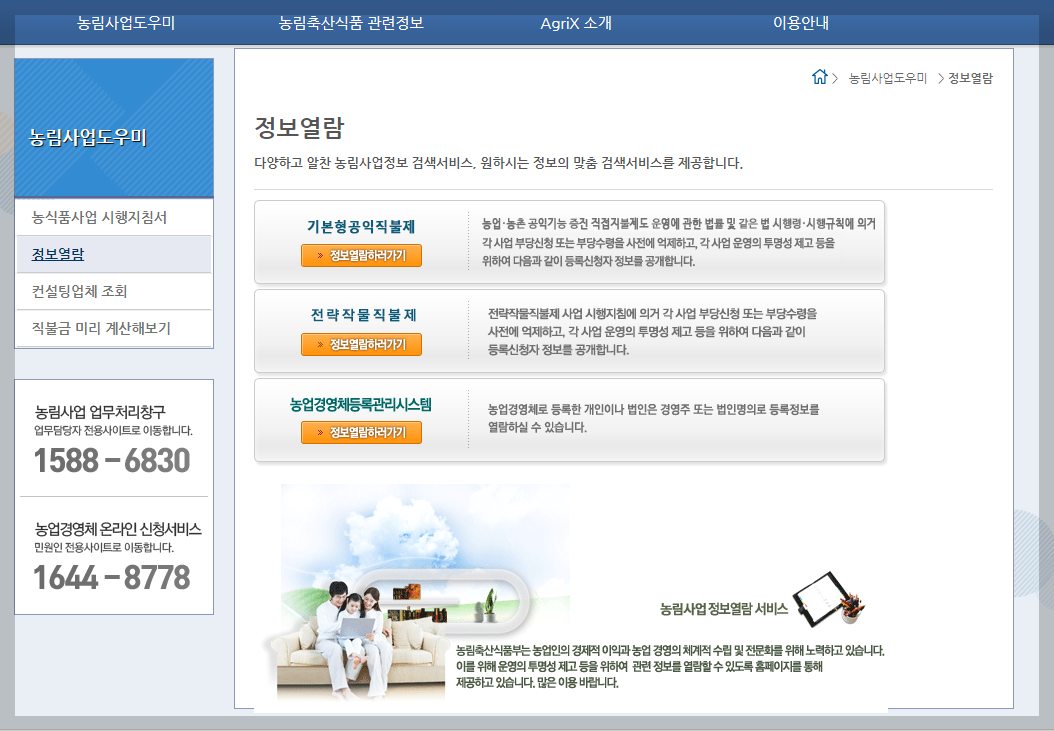Select 직불금 미리 계산해보기 in sidebar

tap(114, 328)
